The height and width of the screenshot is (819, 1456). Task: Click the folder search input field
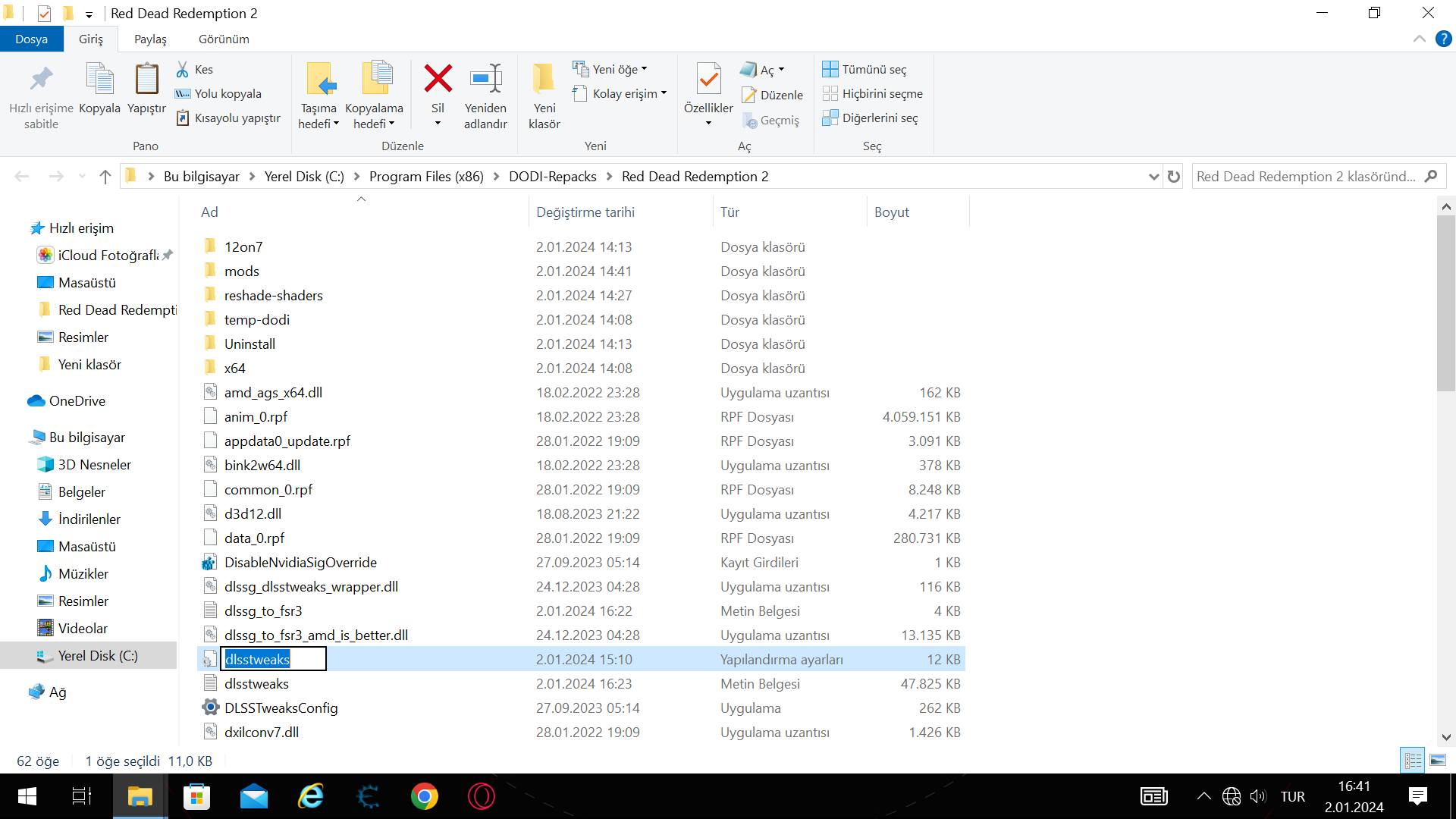coord(1306,177)
